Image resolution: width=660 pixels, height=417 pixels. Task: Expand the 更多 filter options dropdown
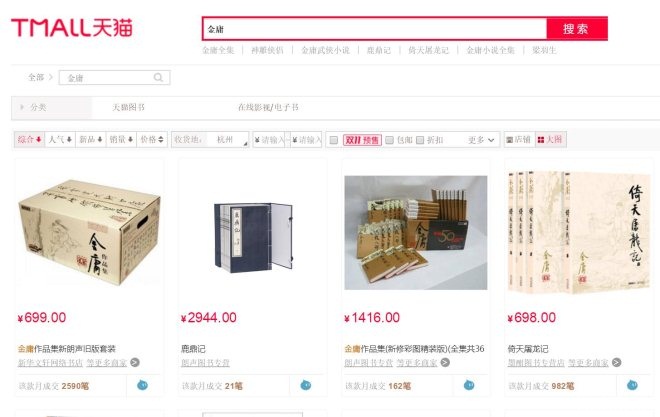pyautogui.click(x=481, y=140)
